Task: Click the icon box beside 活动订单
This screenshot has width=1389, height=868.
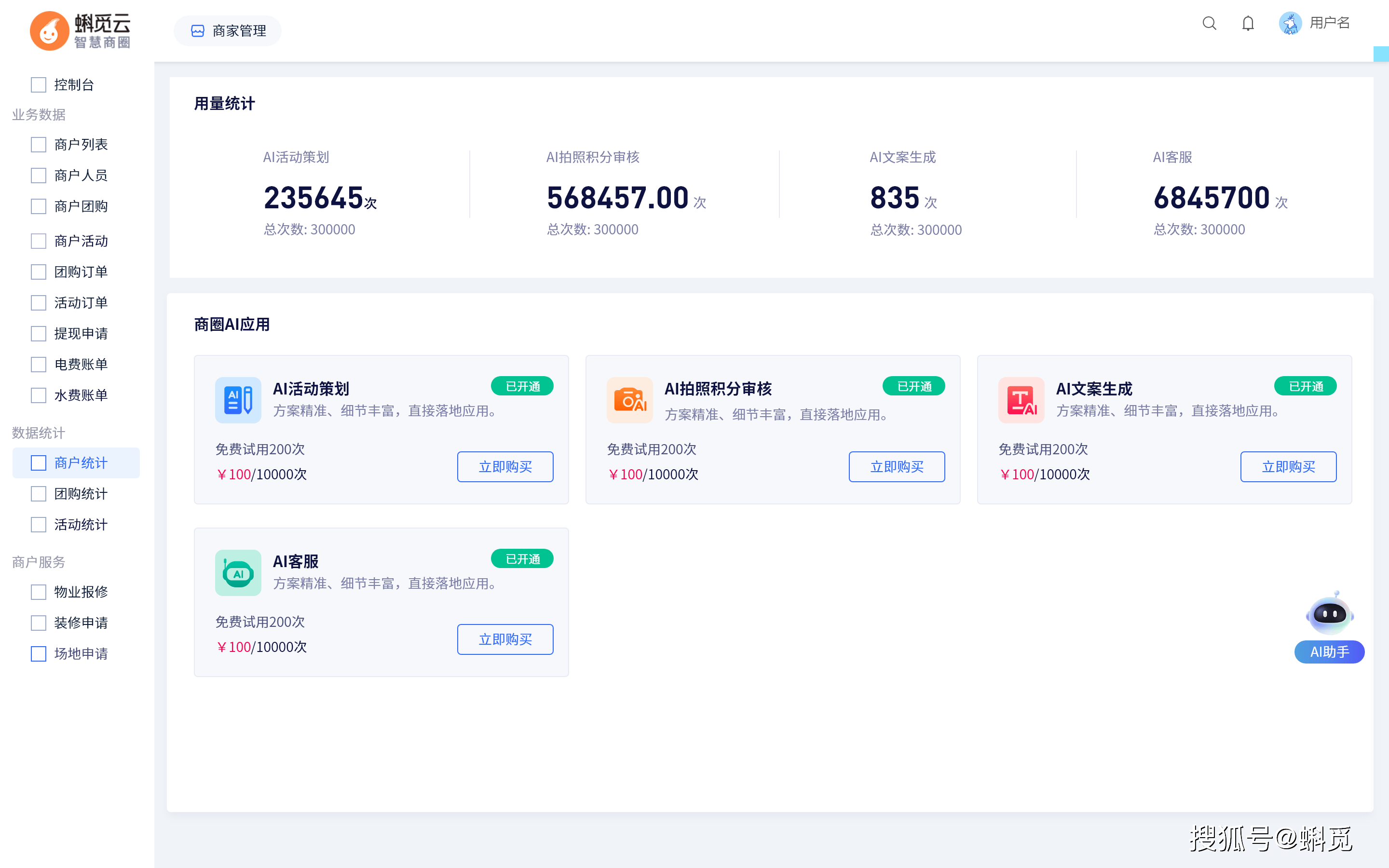Action: [39, 303]
